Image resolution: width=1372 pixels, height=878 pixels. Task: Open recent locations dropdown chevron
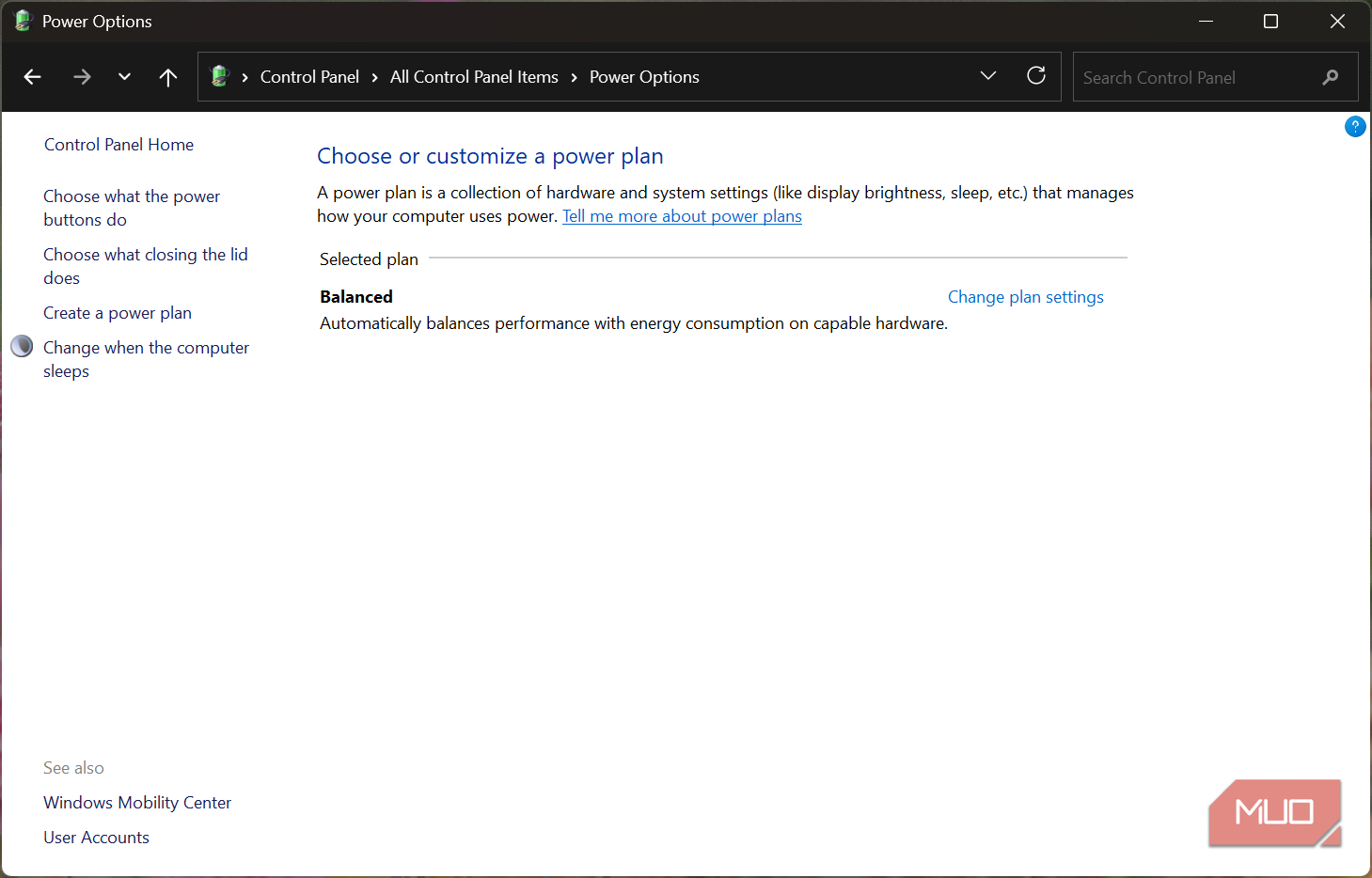click(x=124, y=77)
